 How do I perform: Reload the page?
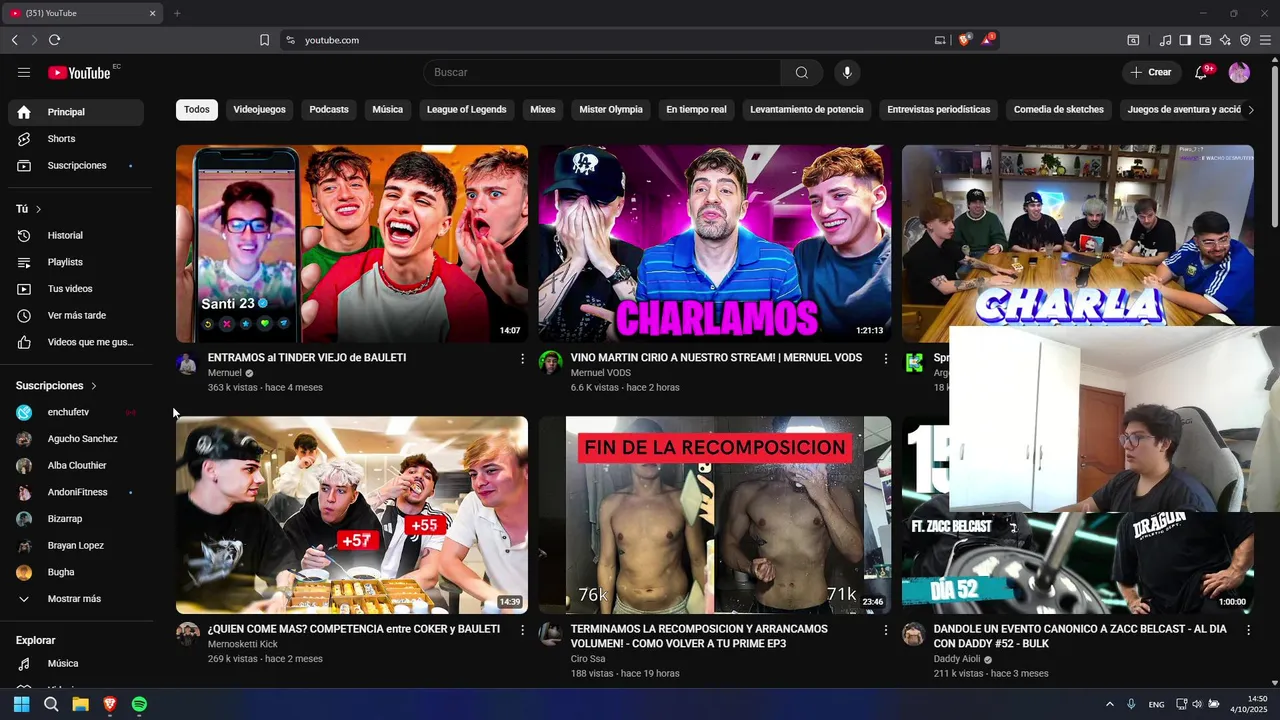tap(54, 40)
